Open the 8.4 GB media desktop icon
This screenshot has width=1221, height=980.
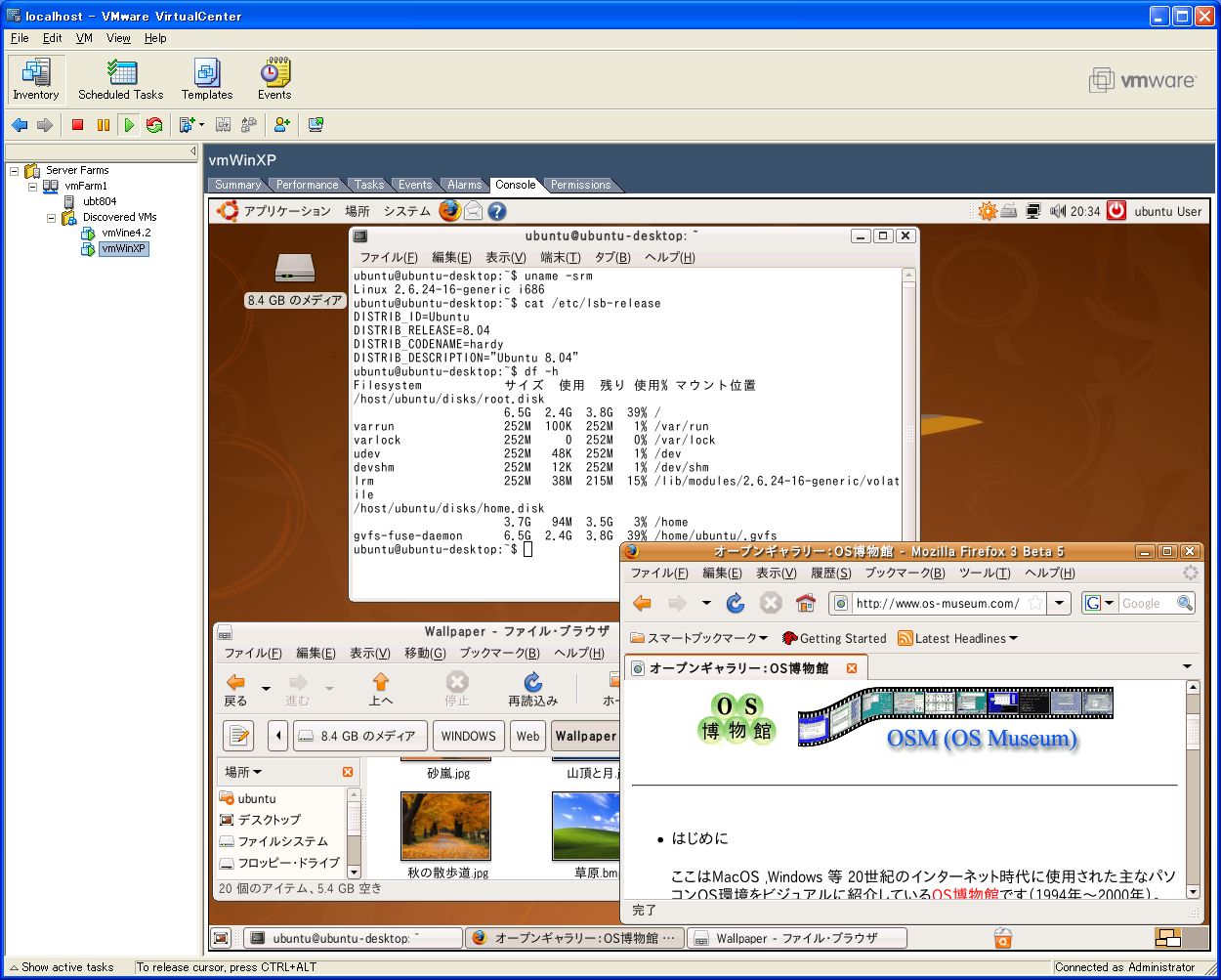(295, 279)
